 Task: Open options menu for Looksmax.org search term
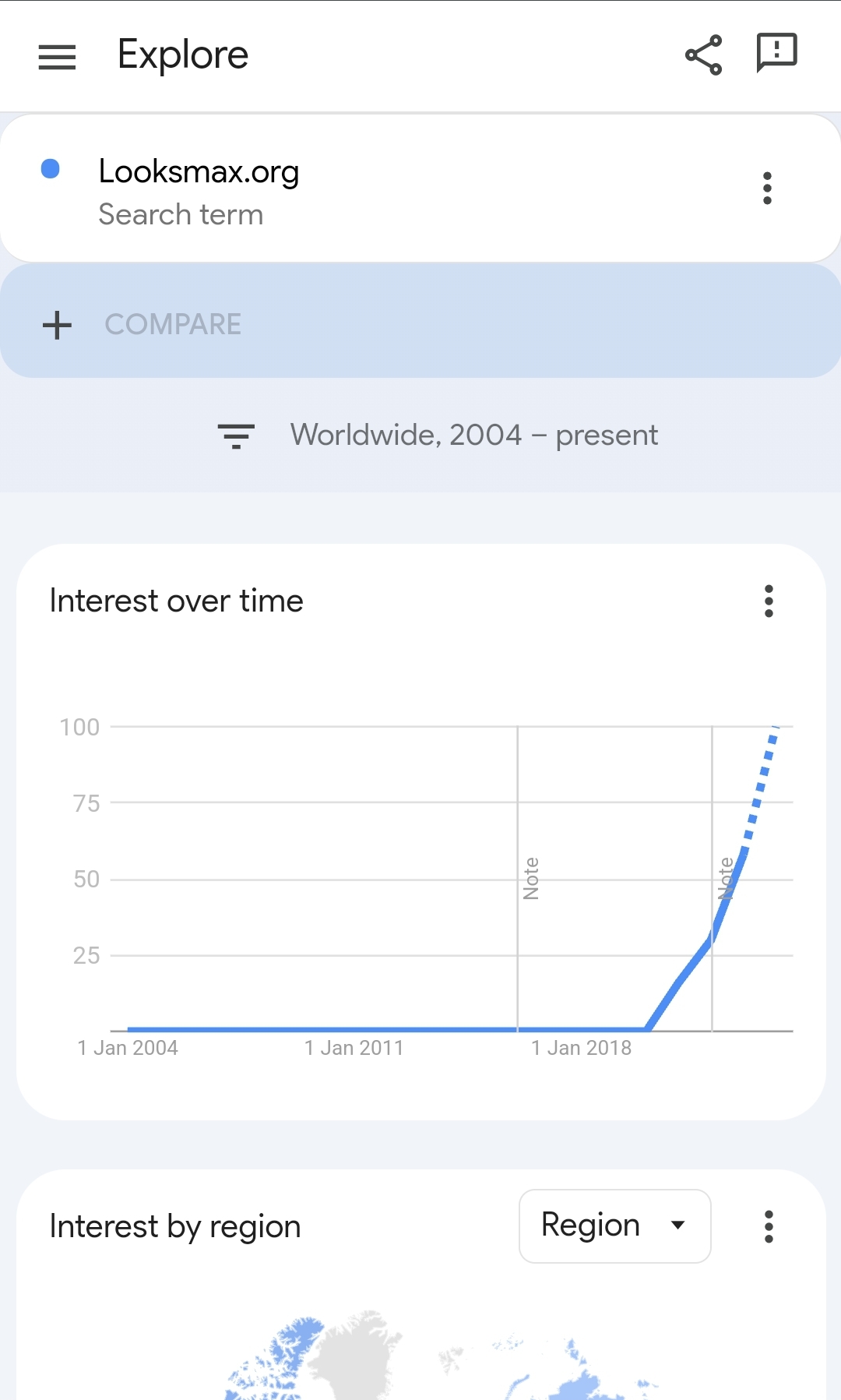tap(767, 187)
